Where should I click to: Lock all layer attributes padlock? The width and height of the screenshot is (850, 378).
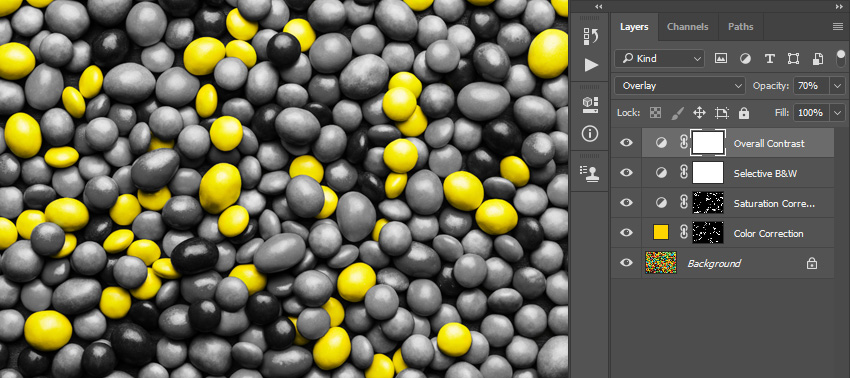[744, 113]
